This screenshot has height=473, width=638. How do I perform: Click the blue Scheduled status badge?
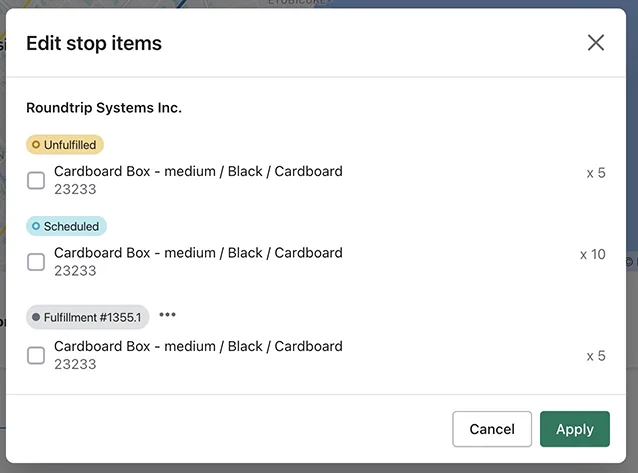(66, 226)
